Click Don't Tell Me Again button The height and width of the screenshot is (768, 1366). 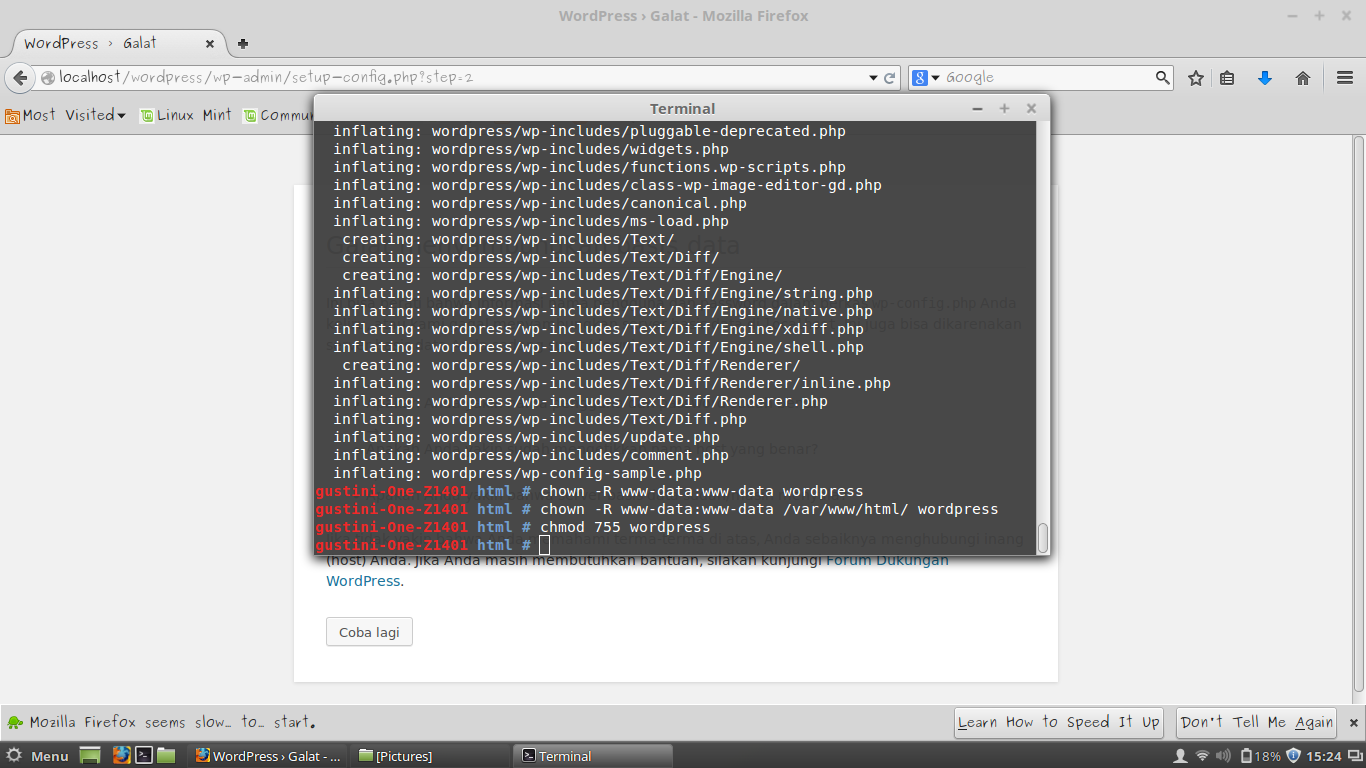tap(1257, 722)
